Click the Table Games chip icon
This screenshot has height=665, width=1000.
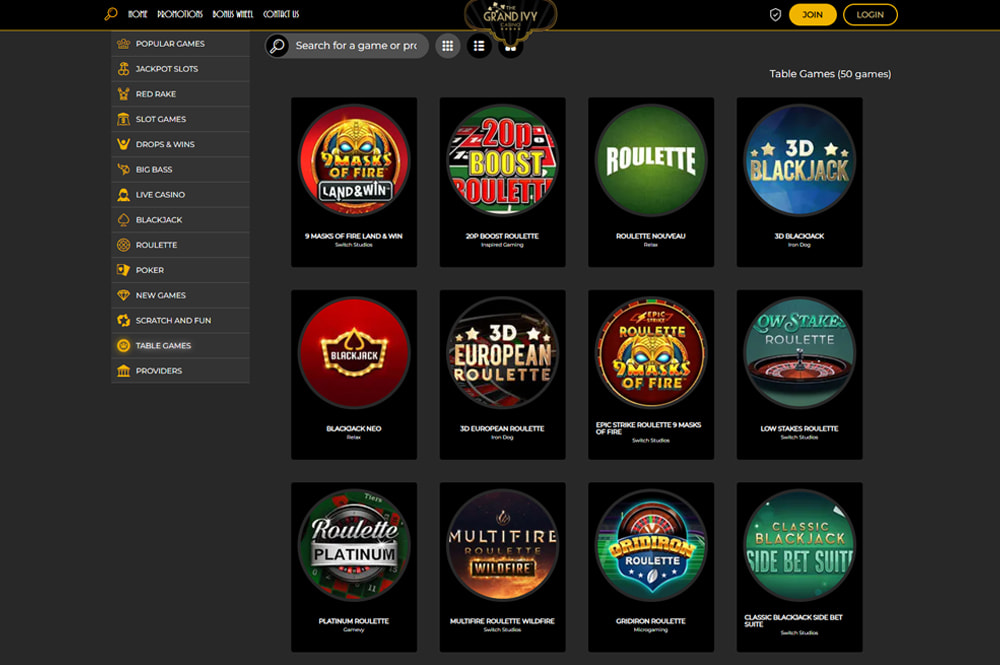(124, 346)
